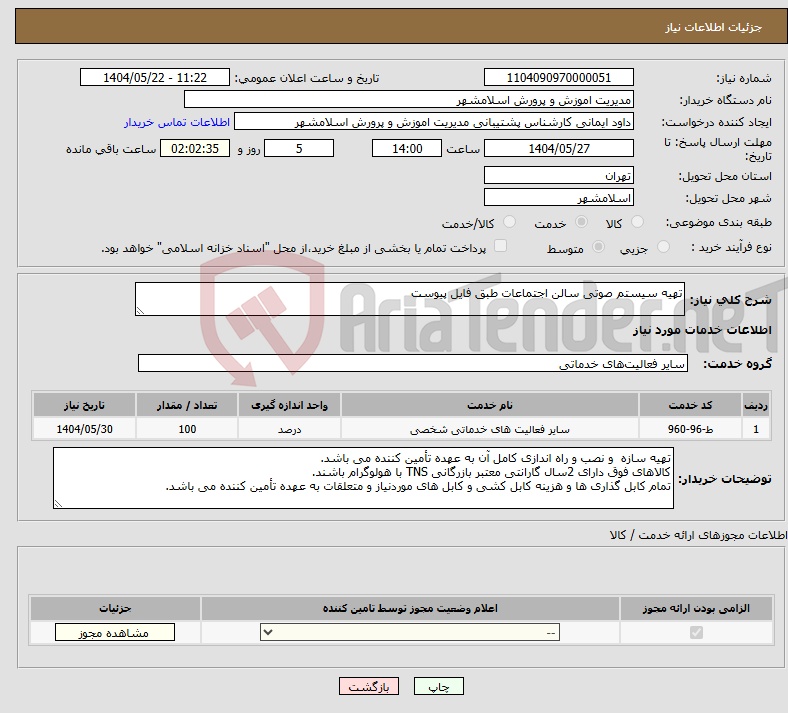Click row number 1 cell

click(x=756, y=429)
